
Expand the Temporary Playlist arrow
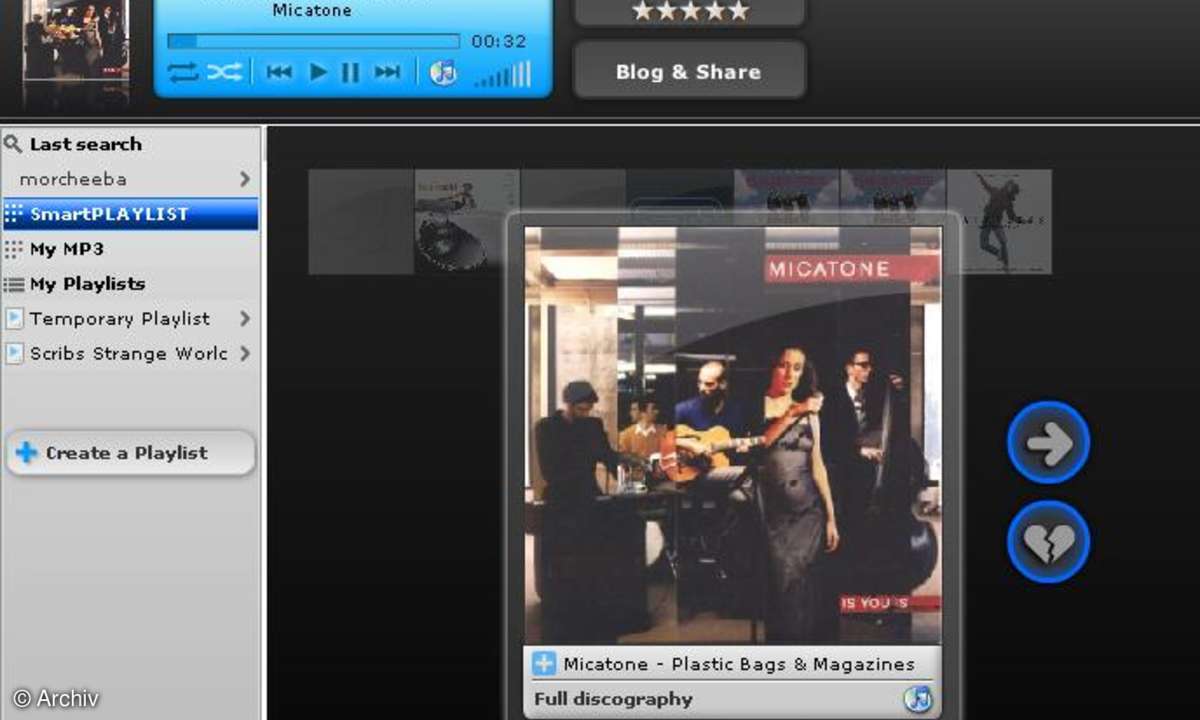pyautogui.click(x=245, y=319)
